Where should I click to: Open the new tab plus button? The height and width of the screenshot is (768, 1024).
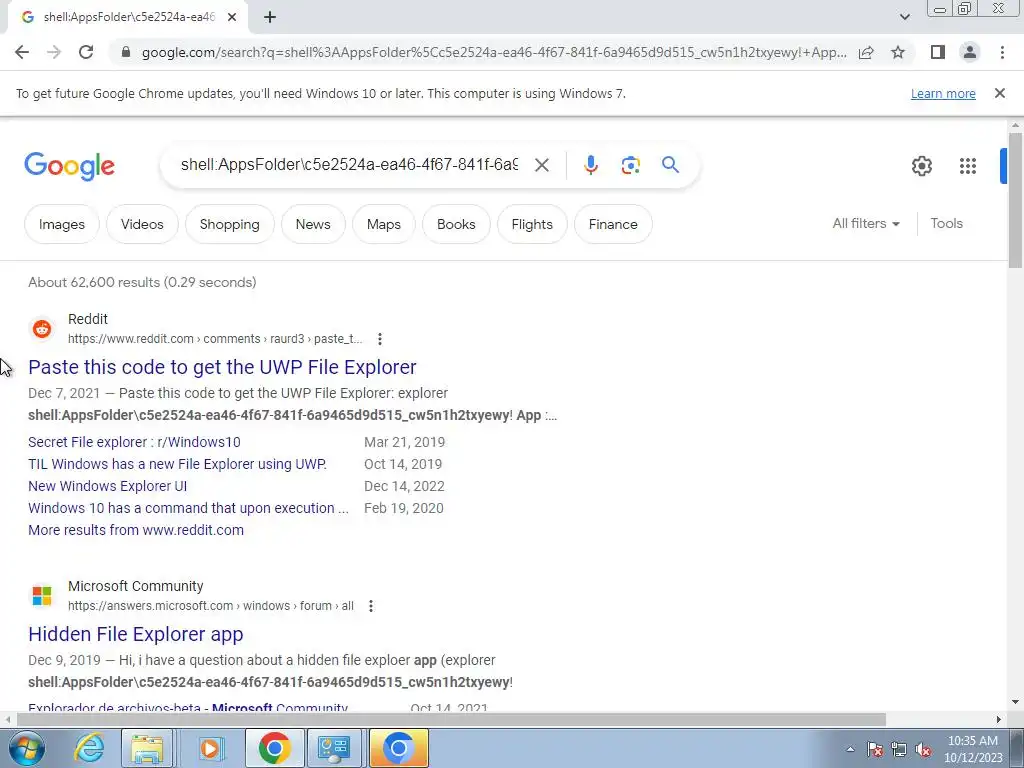pyautogui.click(x=270, y=18)
